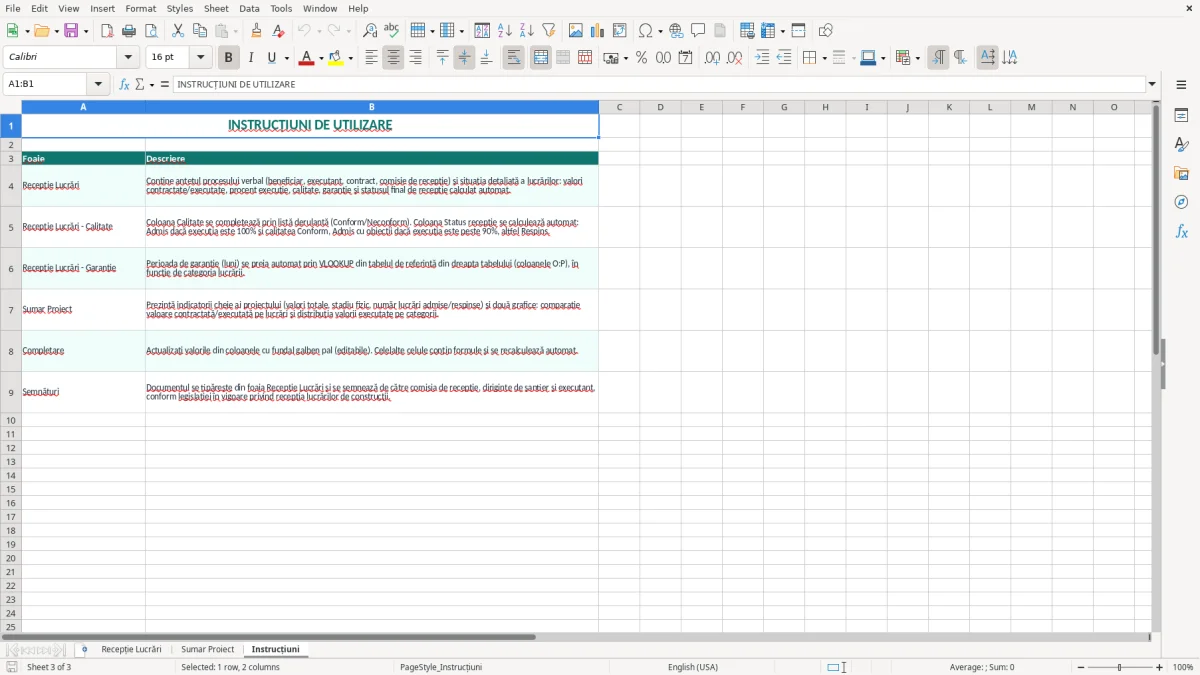
Task: Toggle Merge and Center Cells
Action: tap(541, 58)
